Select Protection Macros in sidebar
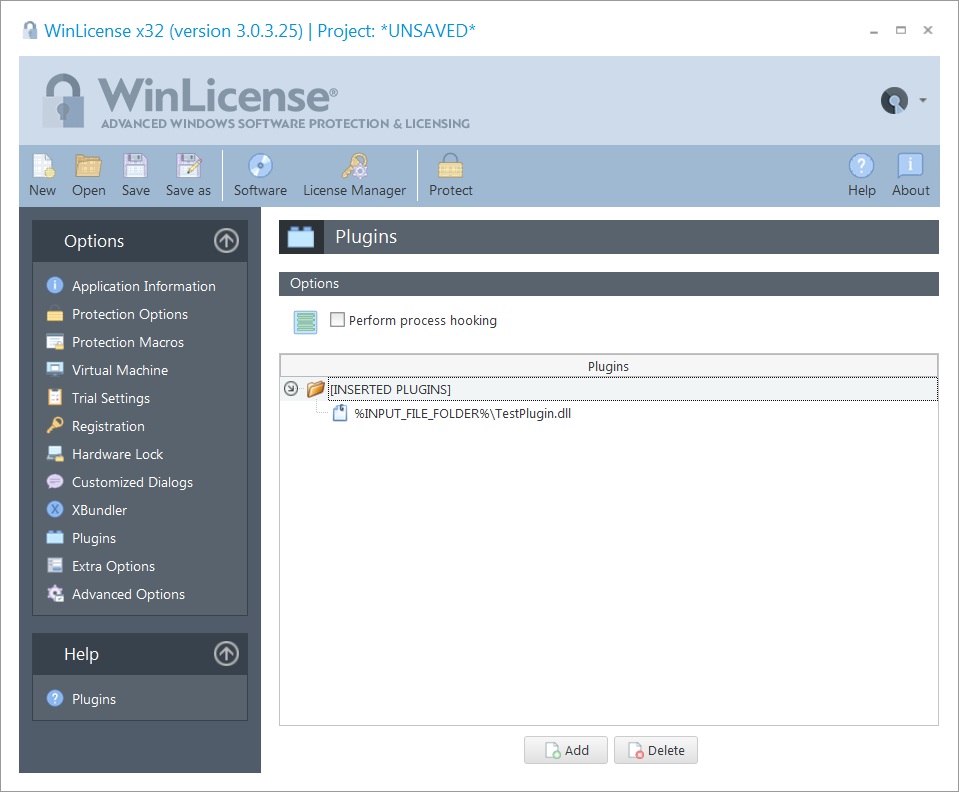Viewport: 959px width, 792px height. [x=128, y=342]
